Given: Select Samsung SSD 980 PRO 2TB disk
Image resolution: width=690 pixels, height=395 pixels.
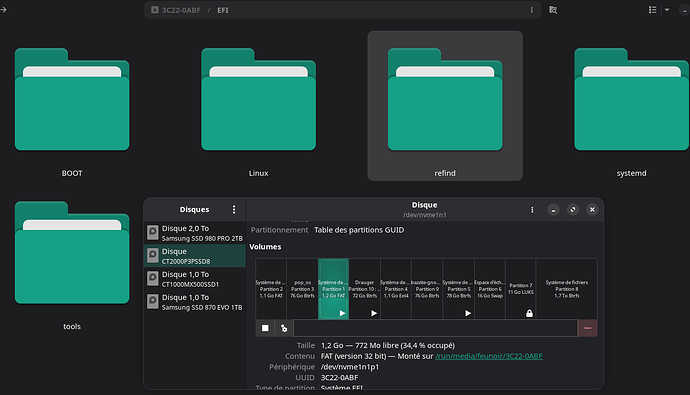Looking at the screenshot, I should tap(195, 233).
